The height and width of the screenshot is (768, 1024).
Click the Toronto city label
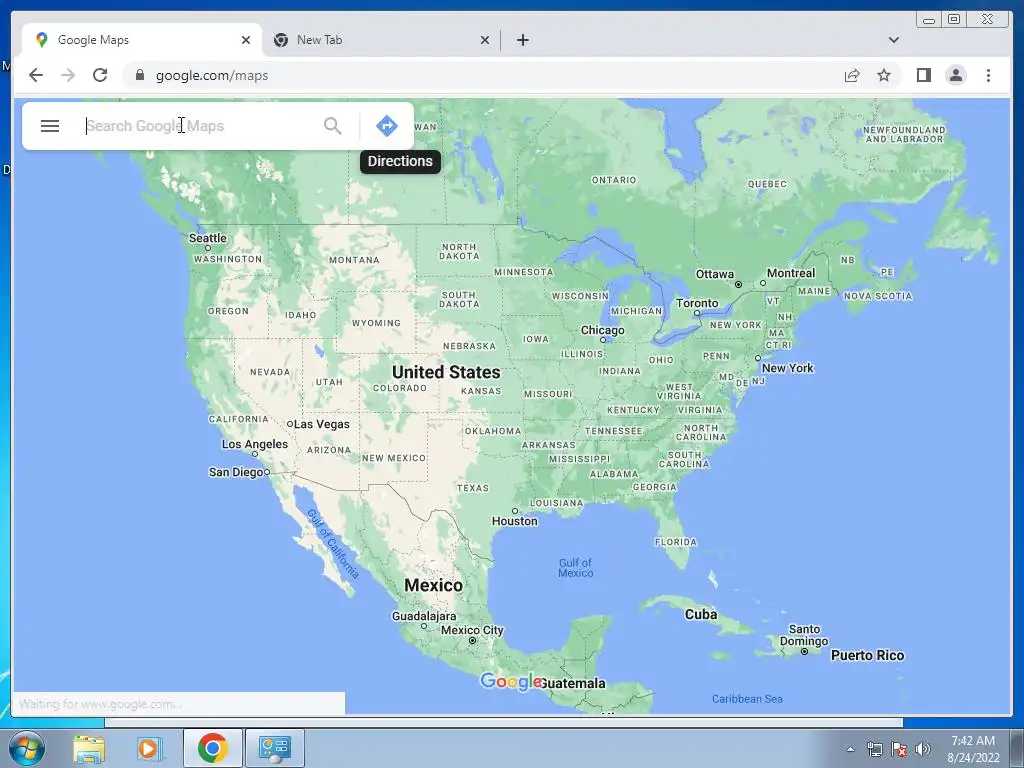697,303
